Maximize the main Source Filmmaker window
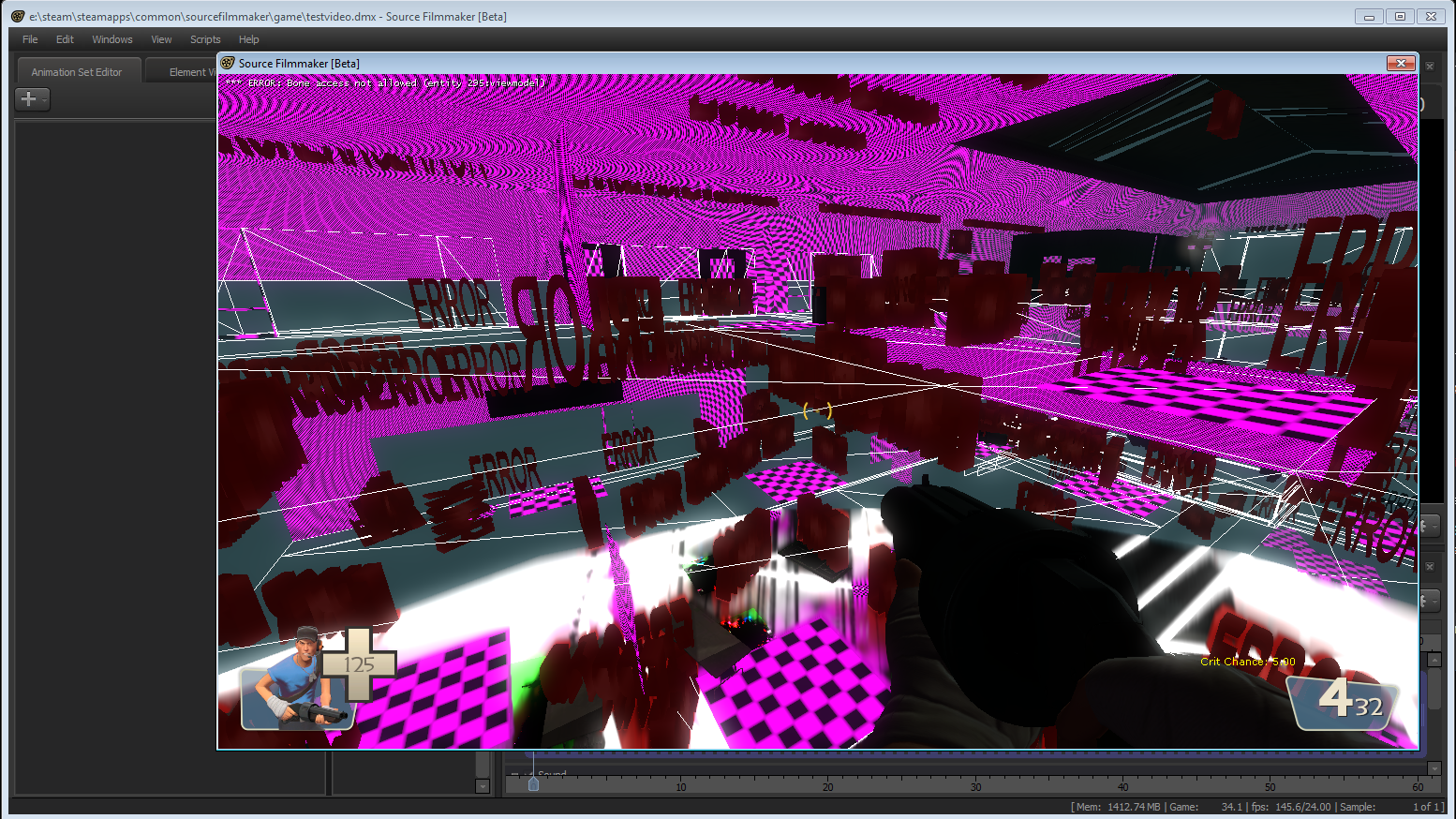Image resolution: width=1456 pixels, height=819 pixels. [1400, 16]
